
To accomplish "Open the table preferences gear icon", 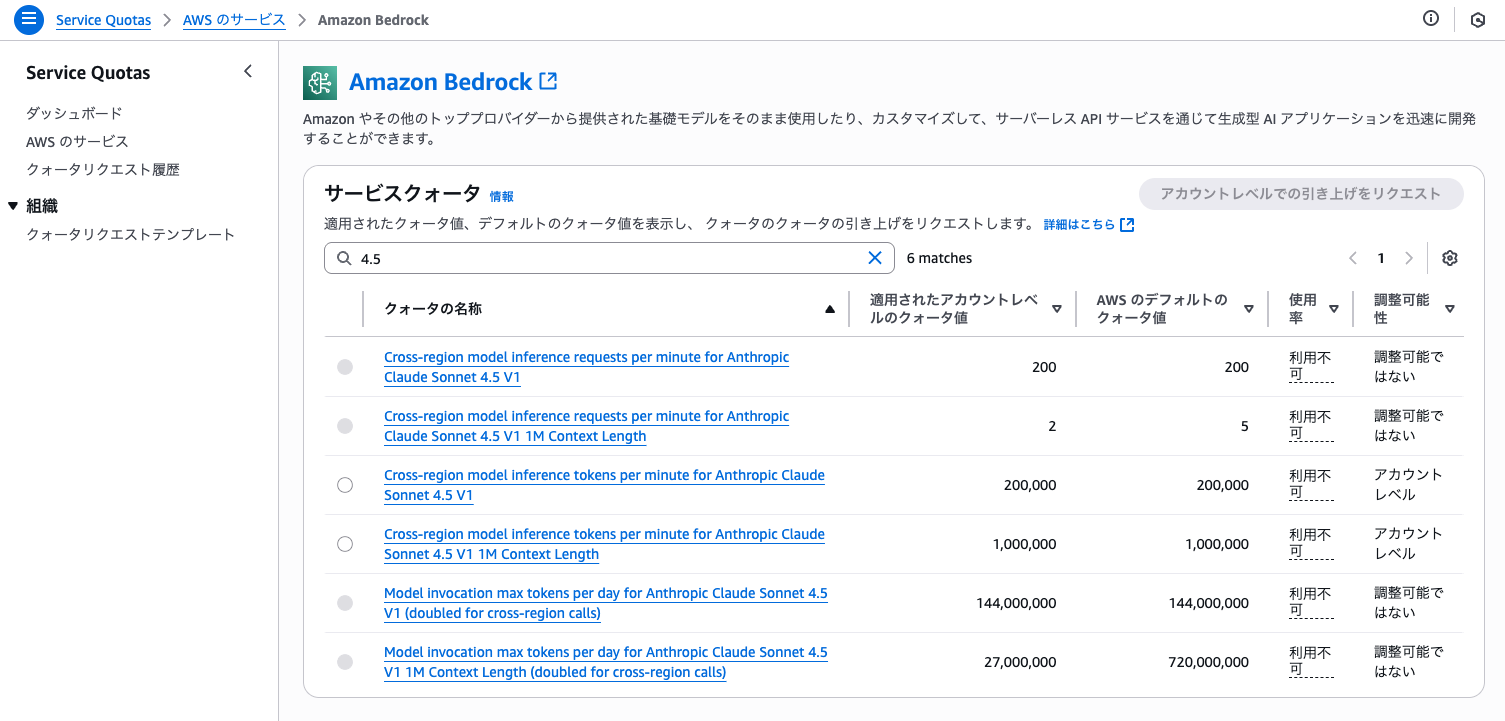I will pos(1449,257).
